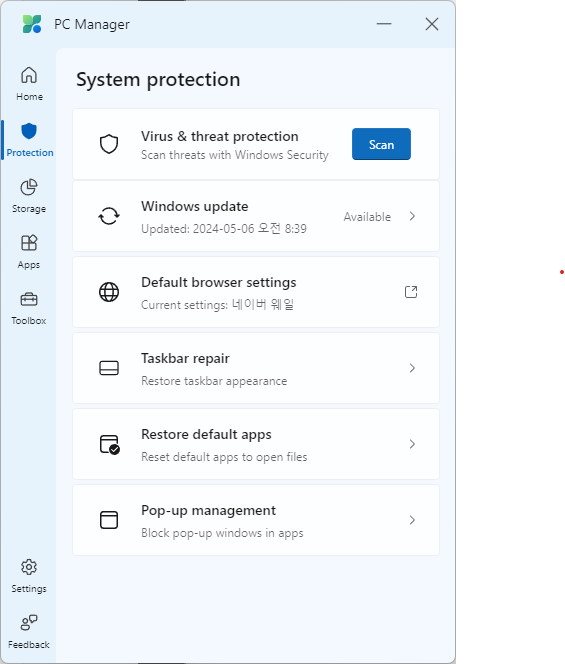Click the 'Updated: 2024-05-06' timestamp text
Screen dimensions: 565x664
(224, 229)
